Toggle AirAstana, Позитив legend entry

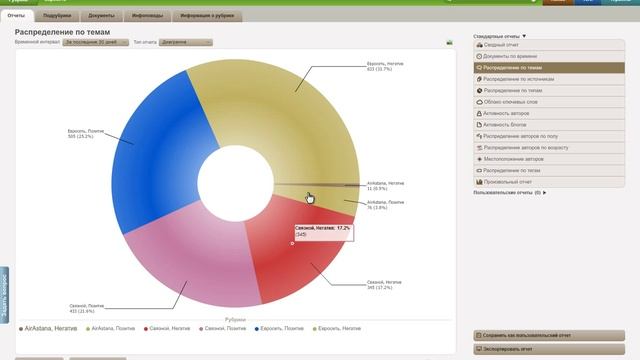tap(110, 329)
